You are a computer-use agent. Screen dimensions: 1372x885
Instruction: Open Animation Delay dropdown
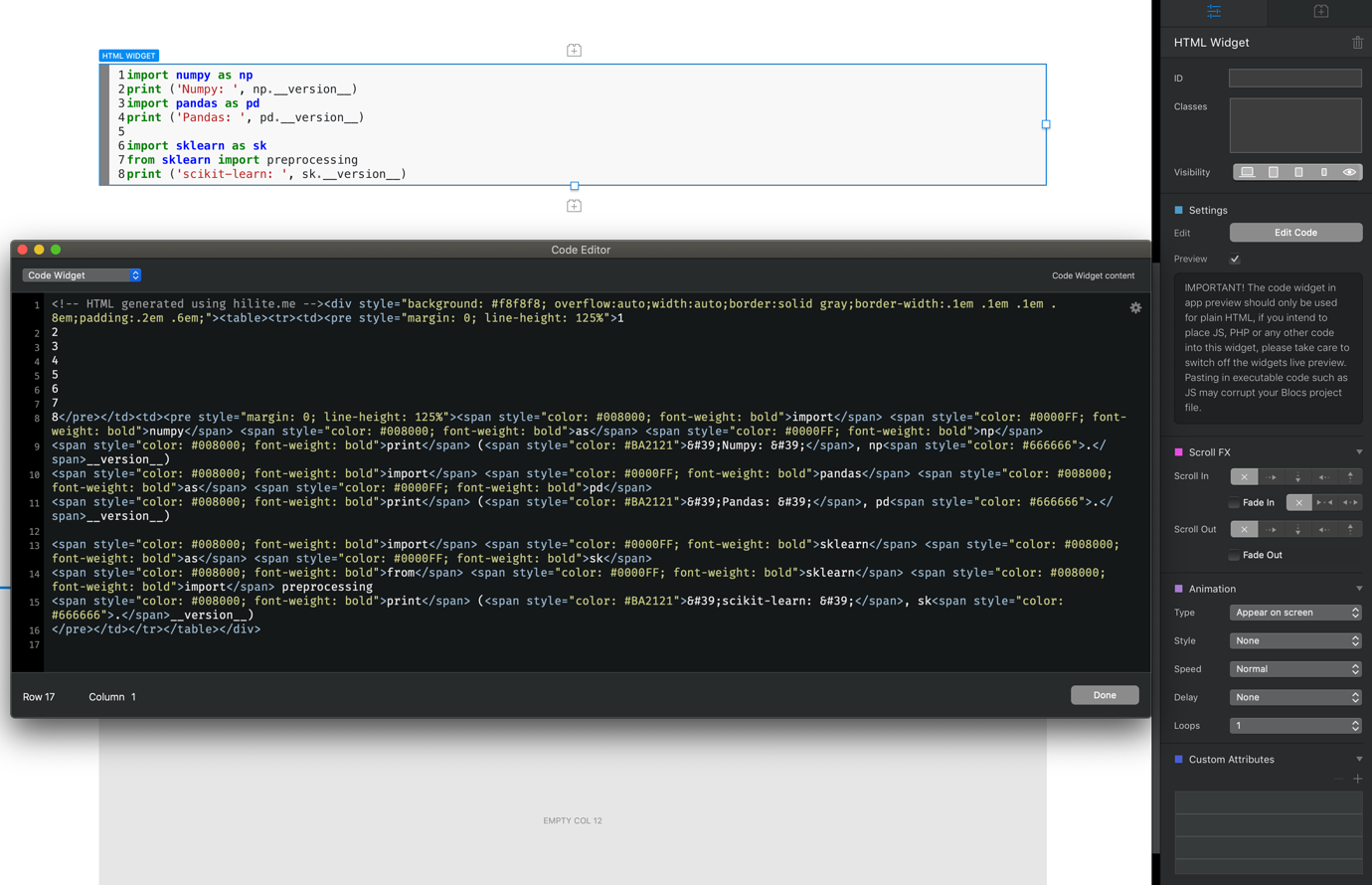tap(1295, 697)
